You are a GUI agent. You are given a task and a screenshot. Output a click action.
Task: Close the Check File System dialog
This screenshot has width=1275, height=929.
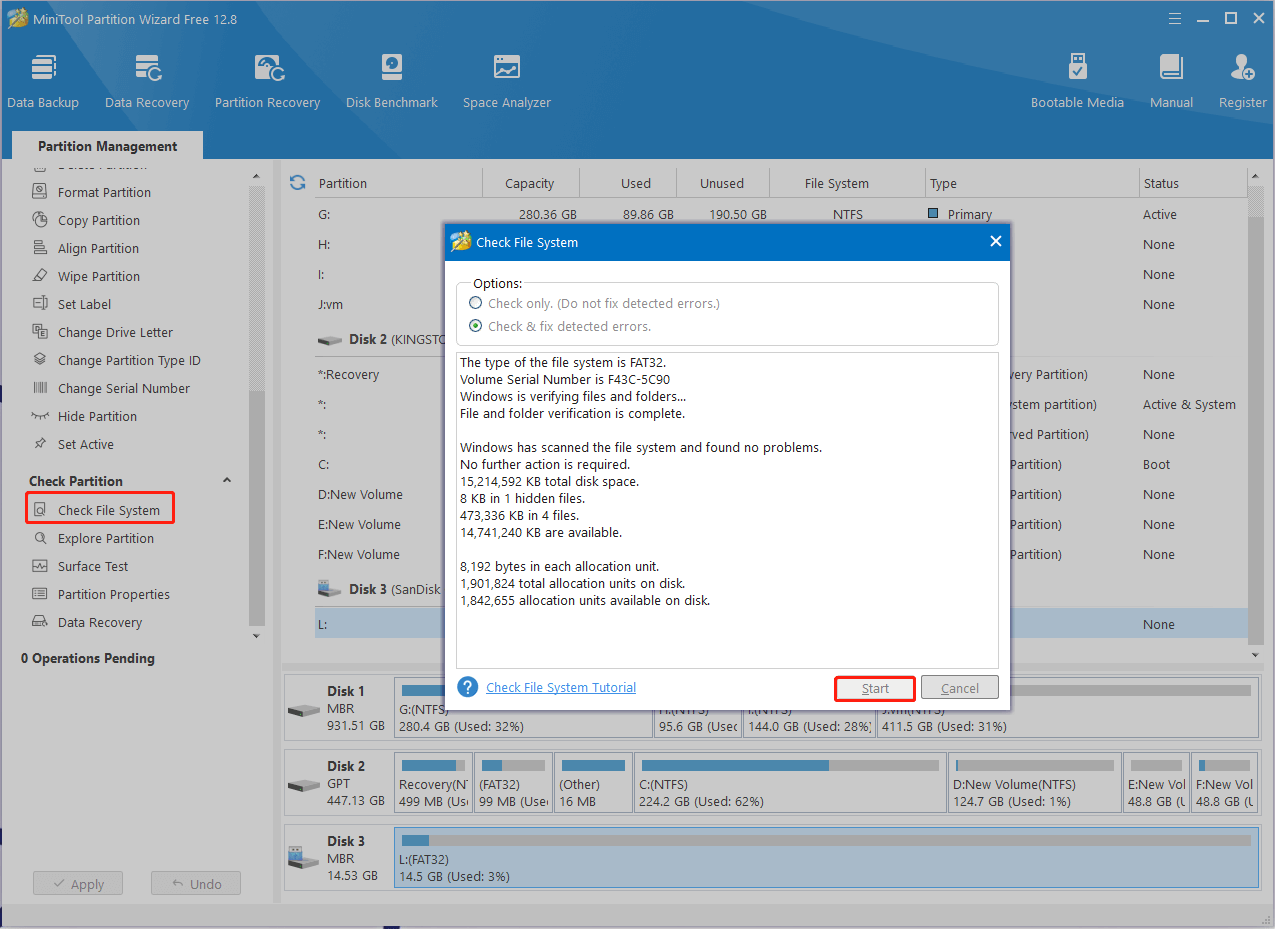click(995, 242)
